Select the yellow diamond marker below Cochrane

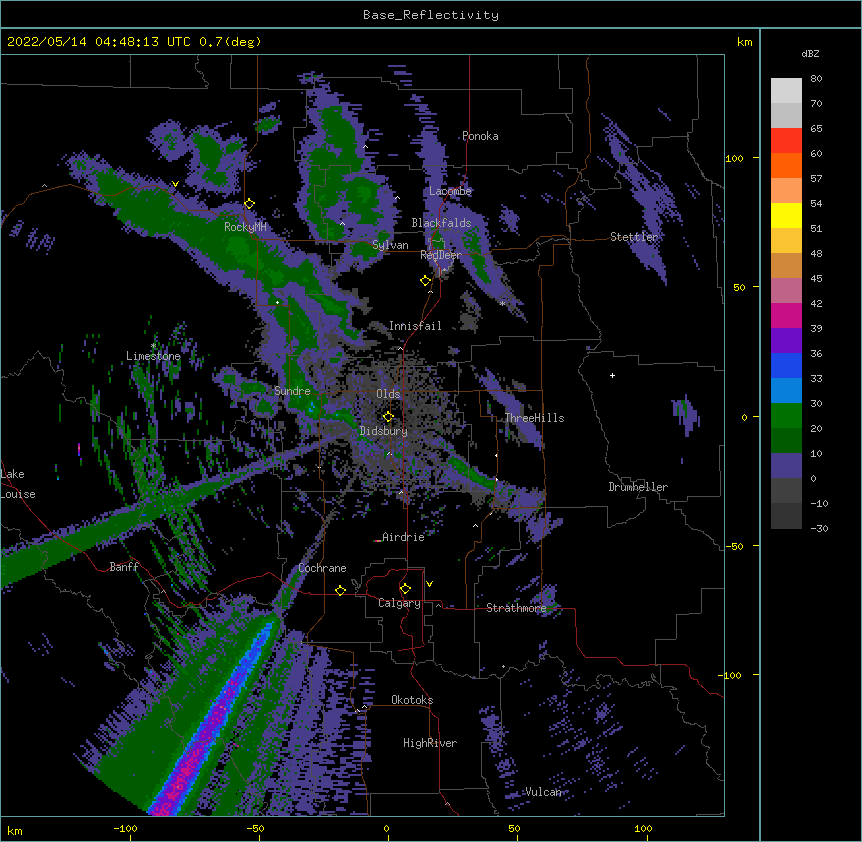tap(340, 590)
